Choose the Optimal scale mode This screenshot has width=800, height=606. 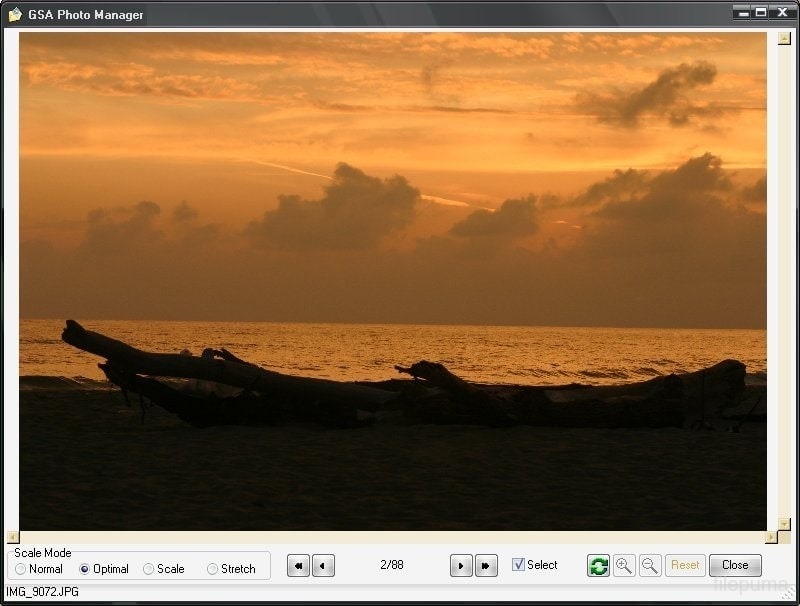[x=85, y=569]
